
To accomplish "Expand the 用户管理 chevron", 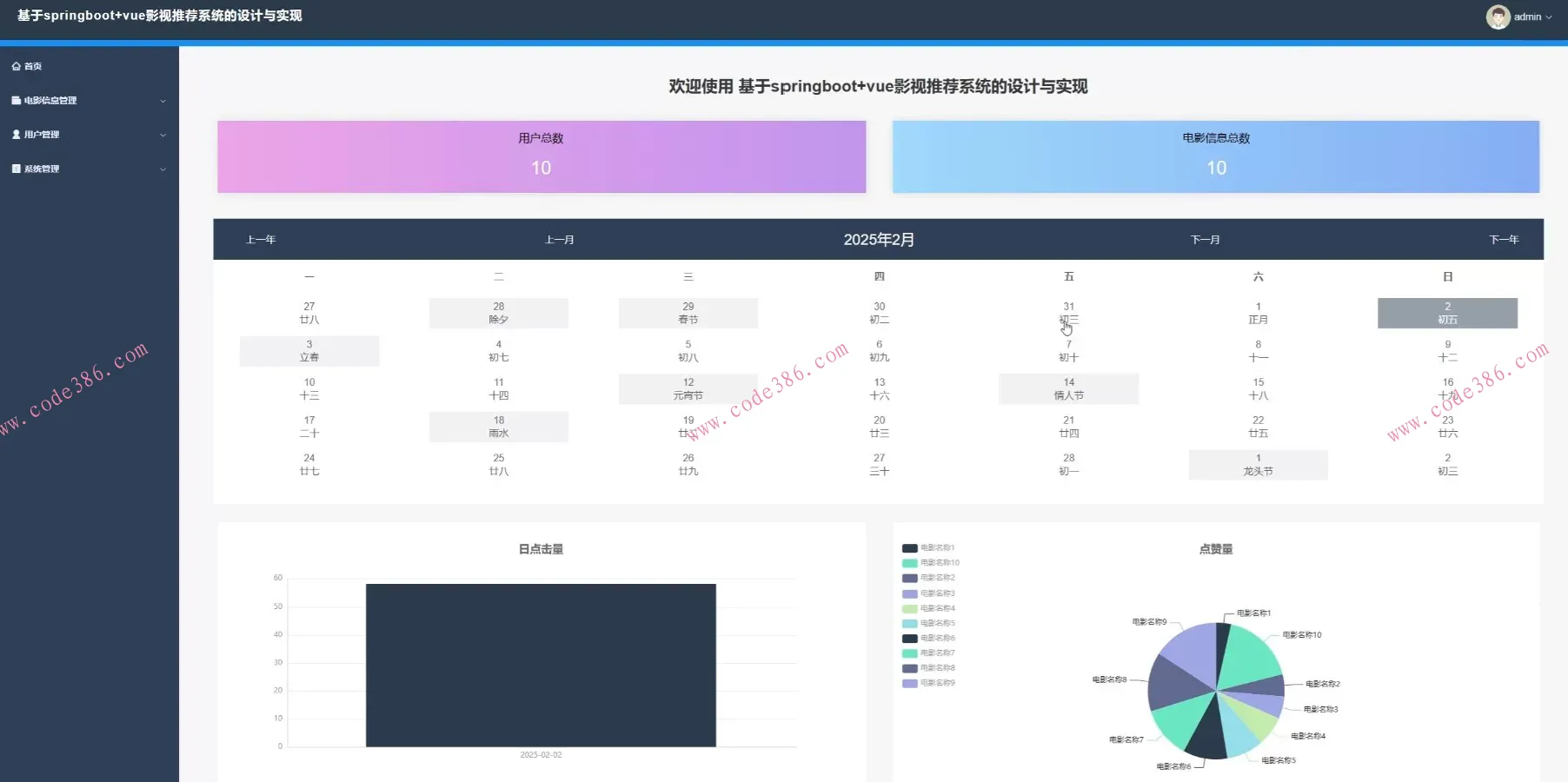I will 163,135.
